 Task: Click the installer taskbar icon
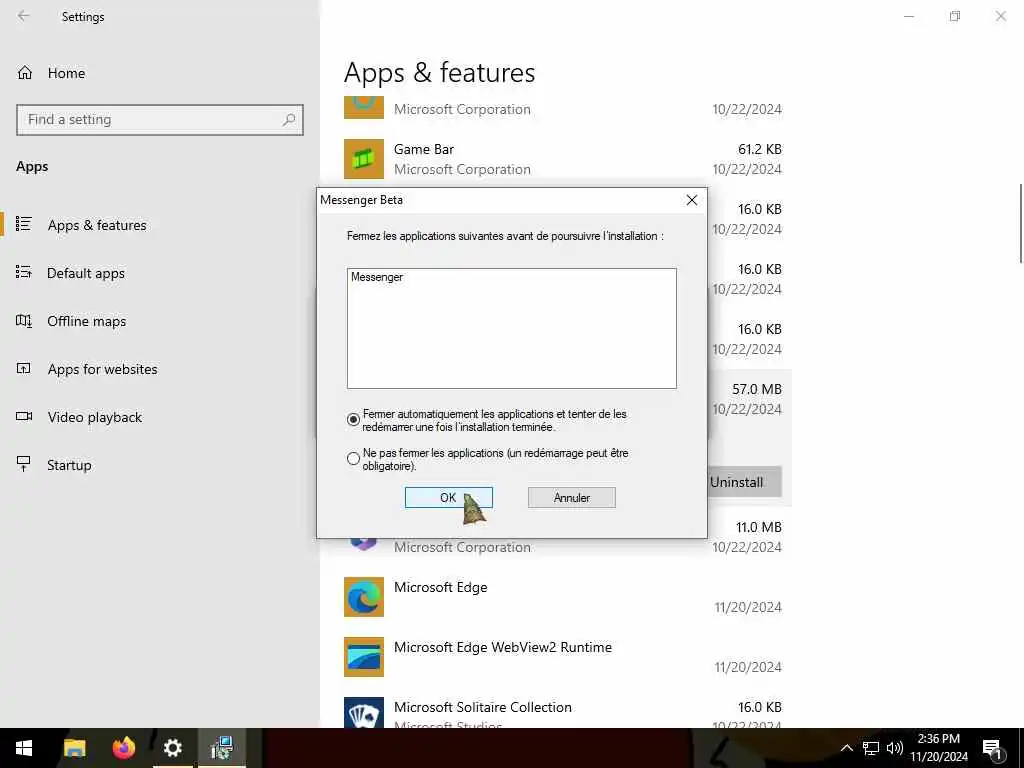[x=222, y=748]
